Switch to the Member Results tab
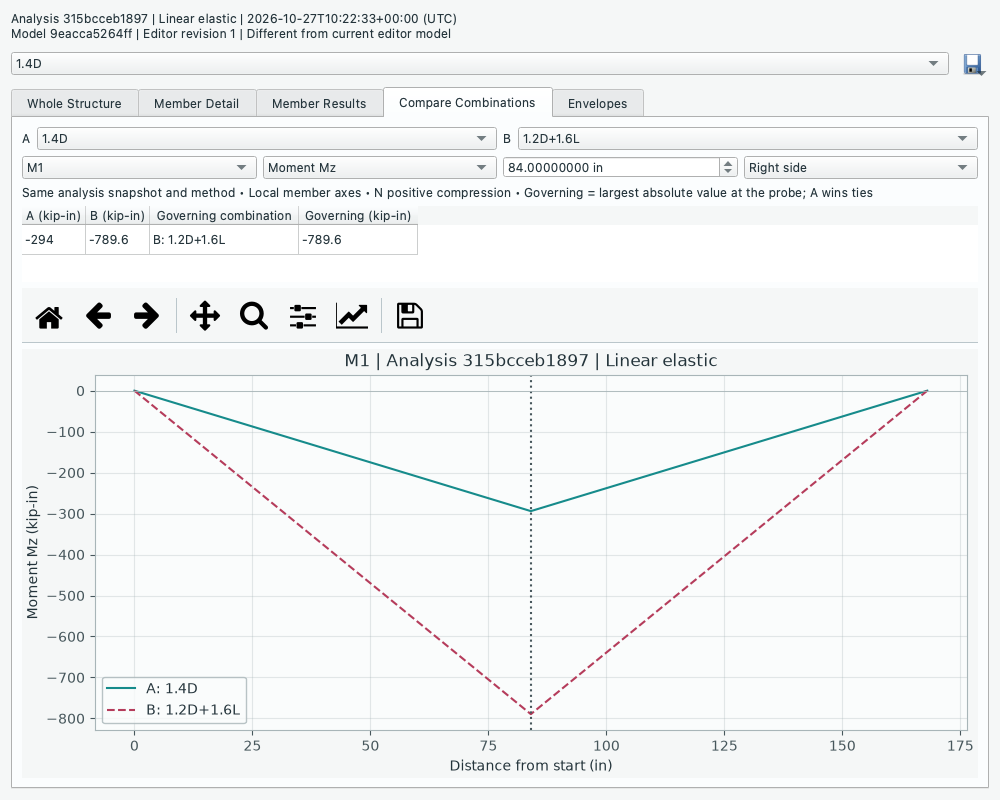 319,103
